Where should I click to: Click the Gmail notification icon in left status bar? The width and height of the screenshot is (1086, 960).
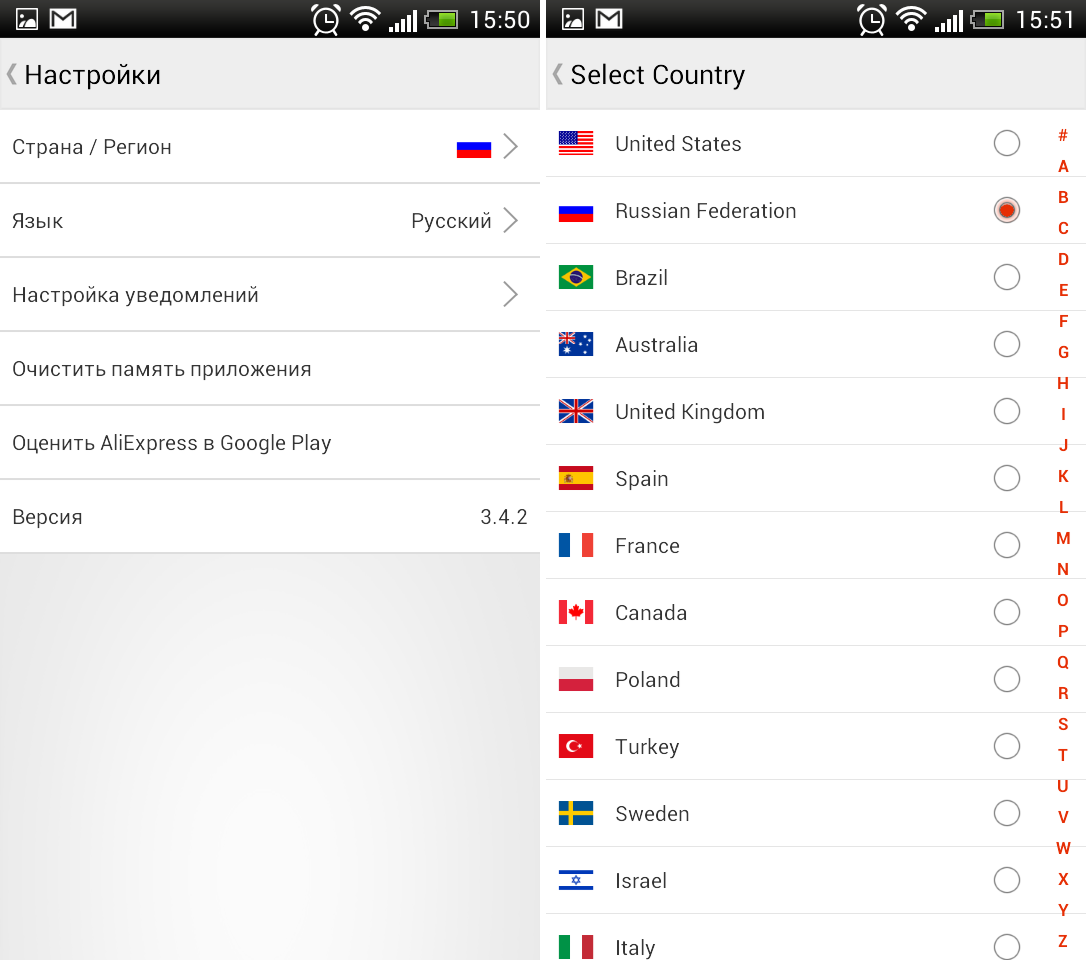[63, 19]
